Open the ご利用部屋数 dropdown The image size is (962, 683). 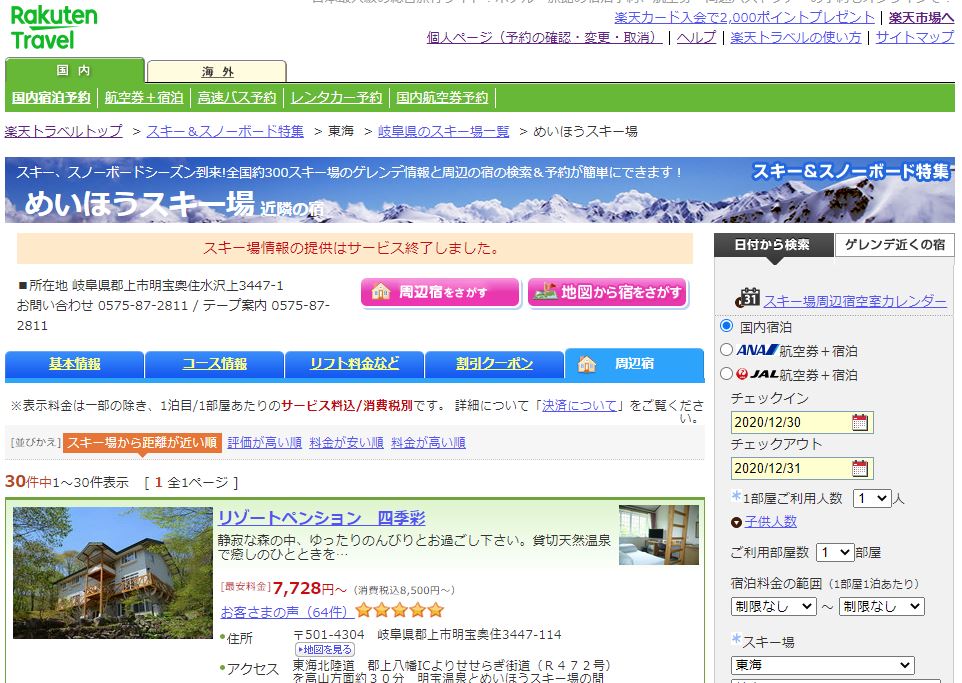pyautogui.click(x=834, y=552)
